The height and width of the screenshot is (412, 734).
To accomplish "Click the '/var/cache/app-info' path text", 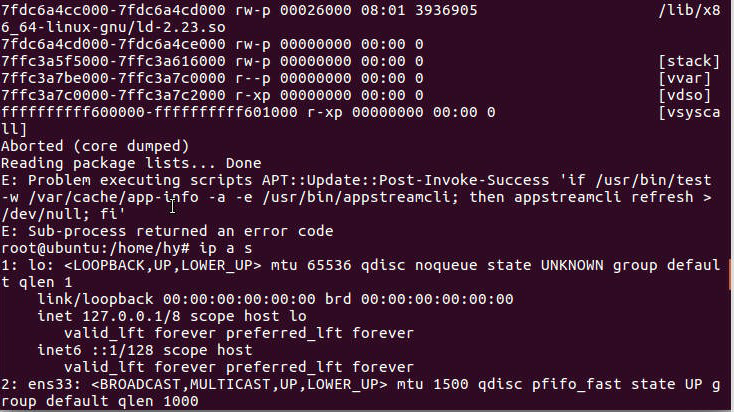I will click(x=108, y=197).
